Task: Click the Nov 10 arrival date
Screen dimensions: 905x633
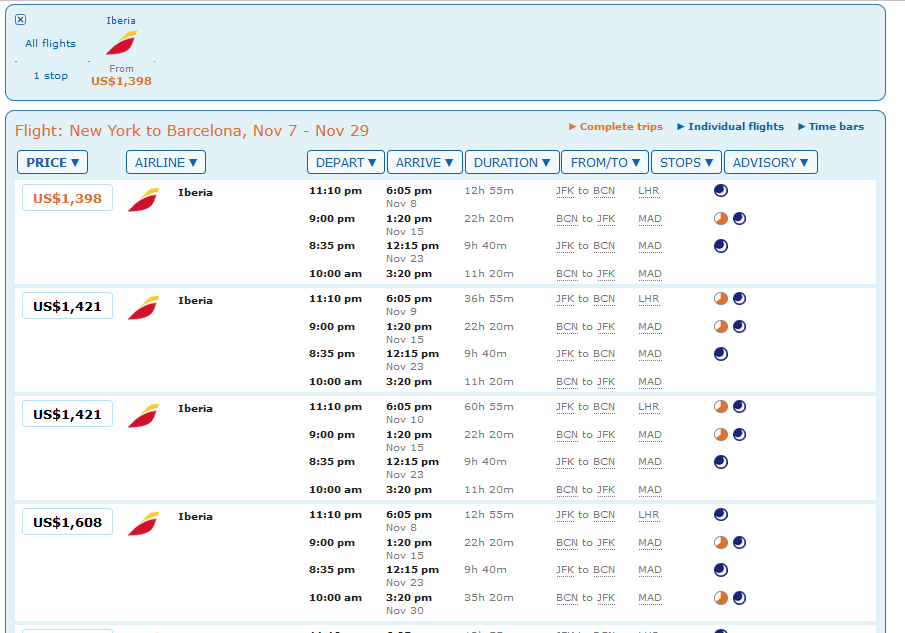Action: [405, 419]
